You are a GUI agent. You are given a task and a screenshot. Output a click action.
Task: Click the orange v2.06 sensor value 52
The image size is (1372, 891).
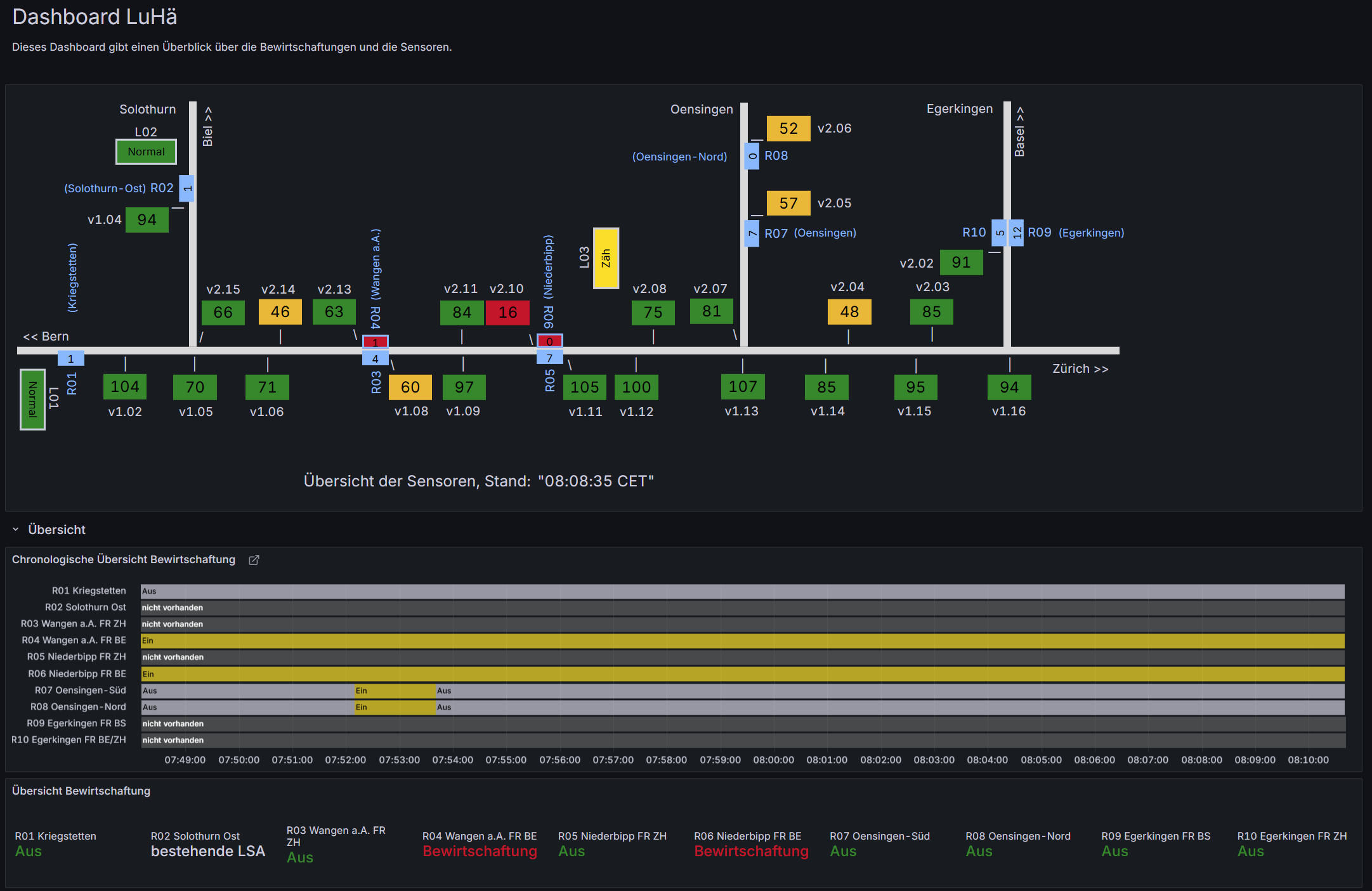click(788, 129)
